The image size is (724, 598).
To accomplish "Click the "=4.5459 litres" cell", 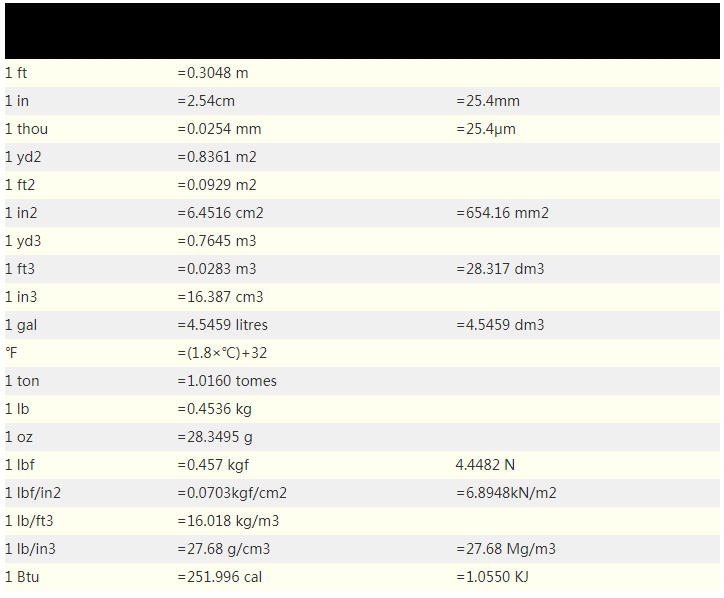I will pos(222,325).
